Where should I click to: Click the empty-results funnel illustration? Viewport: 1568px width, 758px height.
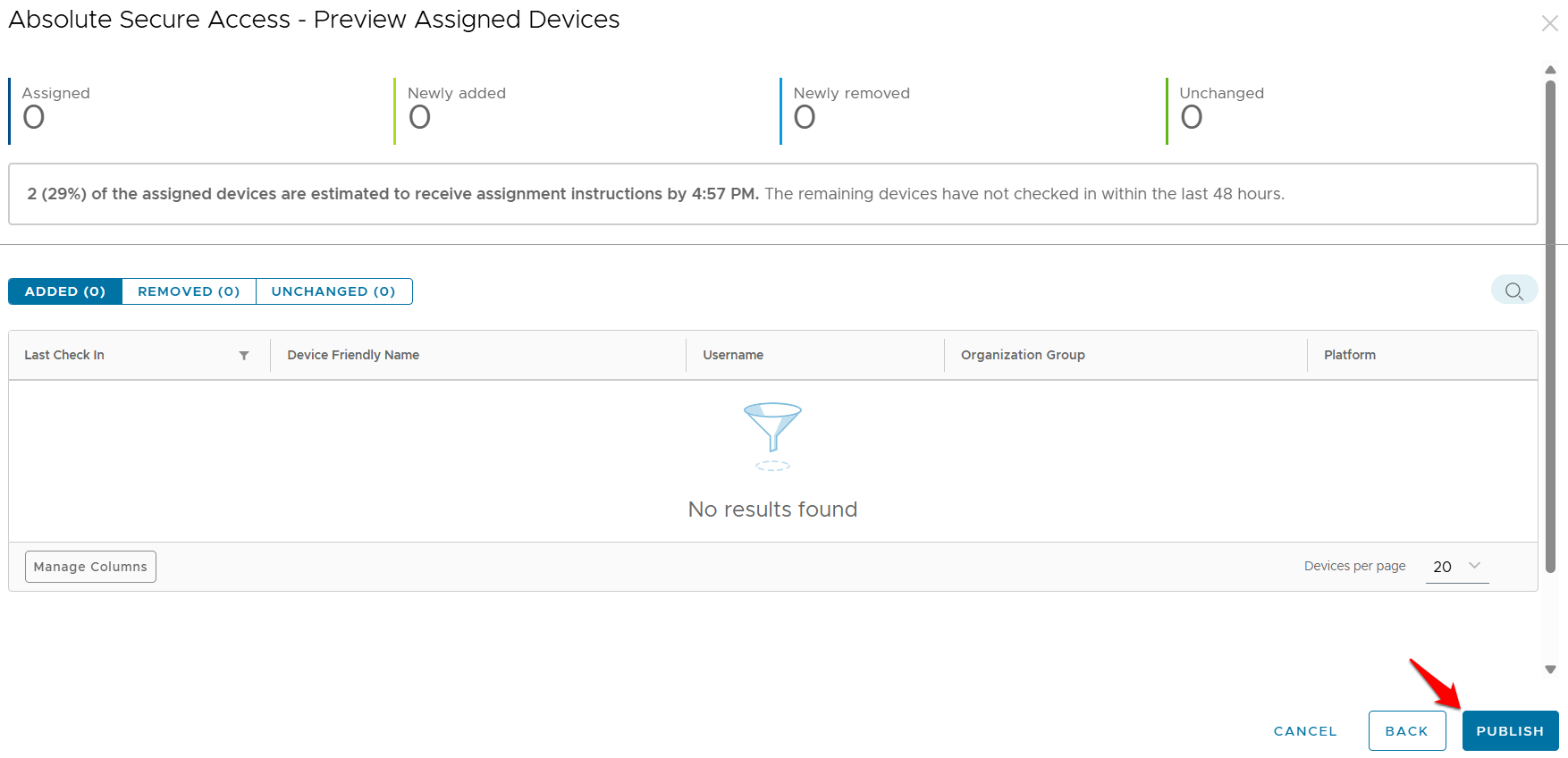(773, 436)
